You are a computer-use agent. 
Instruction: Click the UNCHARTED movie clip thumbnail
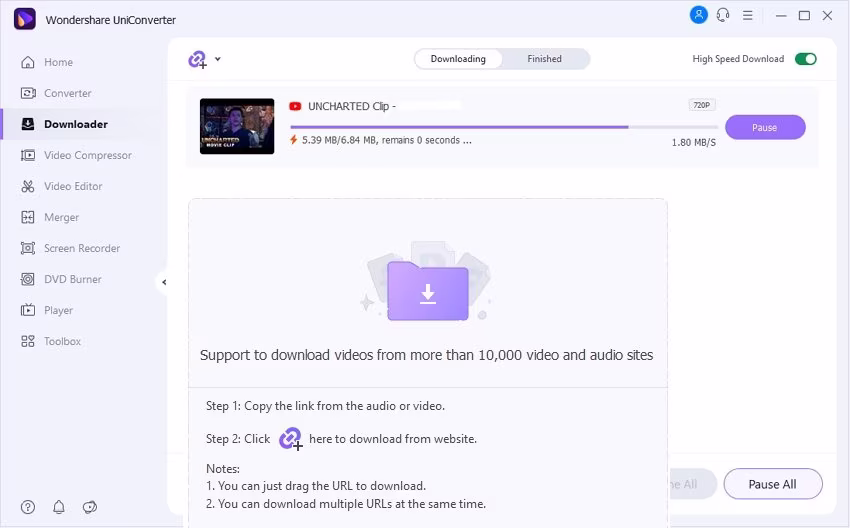(237, 126)
